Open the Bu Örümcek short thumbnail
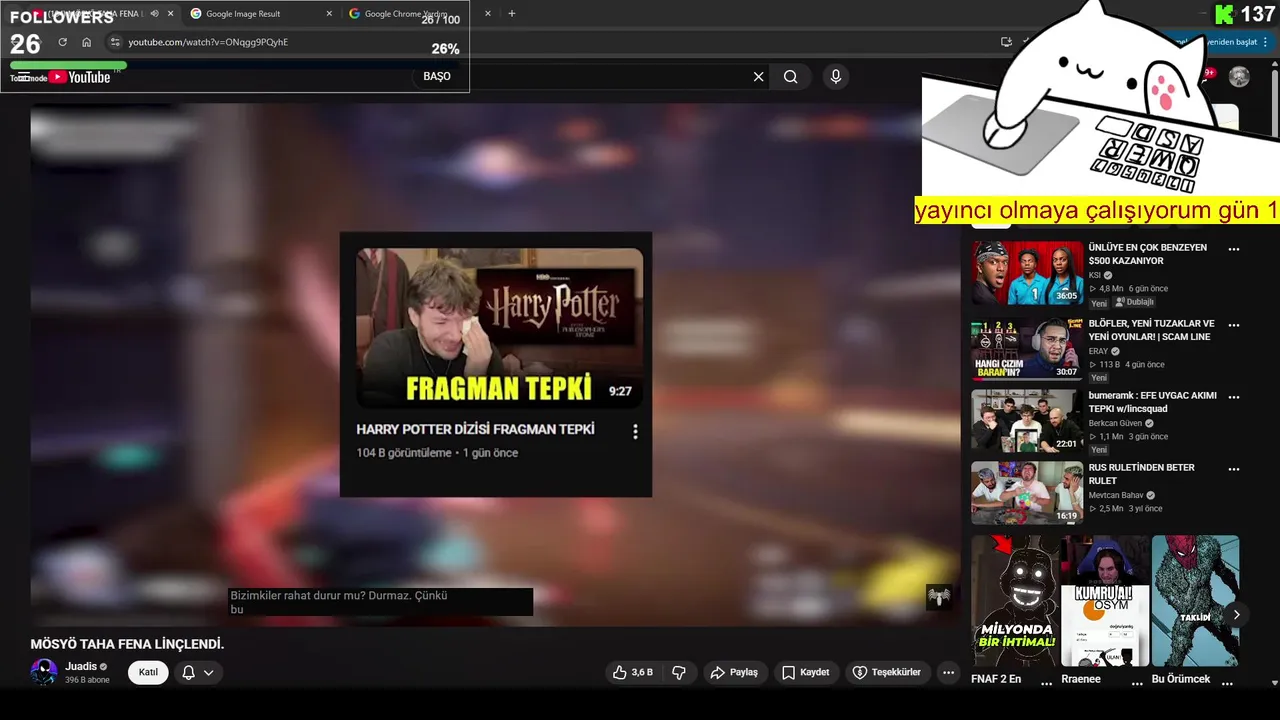 point(1195,601)
